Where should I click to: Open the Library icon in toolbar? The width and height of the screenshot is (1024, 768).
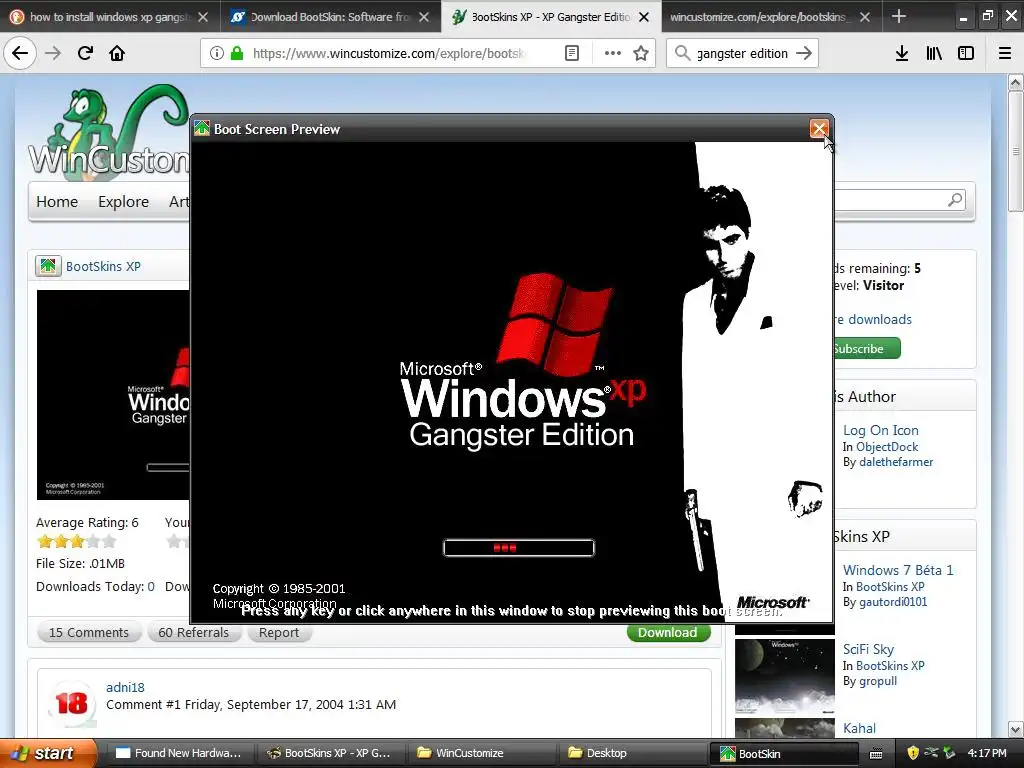[934, 53]
